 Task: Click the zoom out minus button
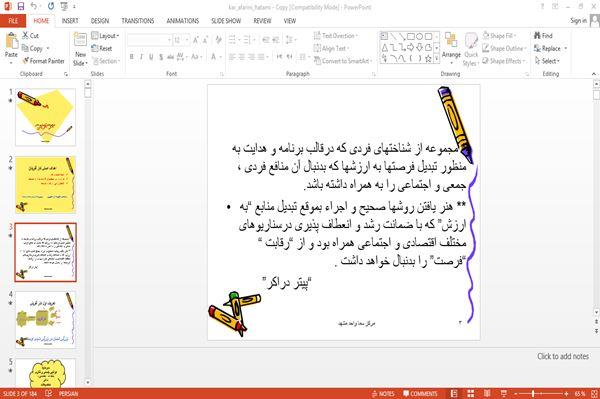515,393
